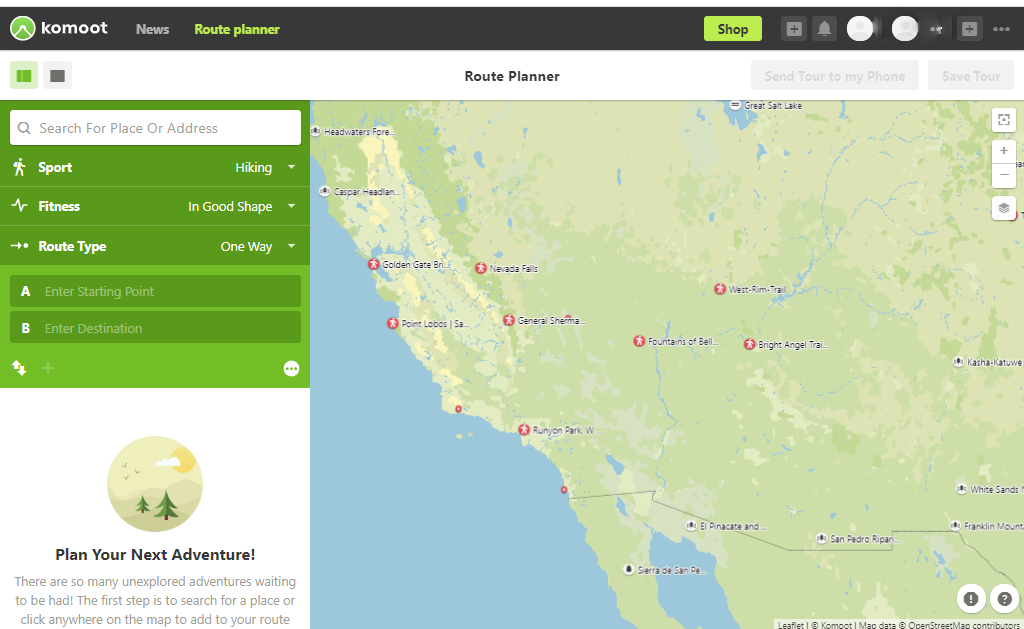Swap start and destination arrows

(x=19, y=368)
